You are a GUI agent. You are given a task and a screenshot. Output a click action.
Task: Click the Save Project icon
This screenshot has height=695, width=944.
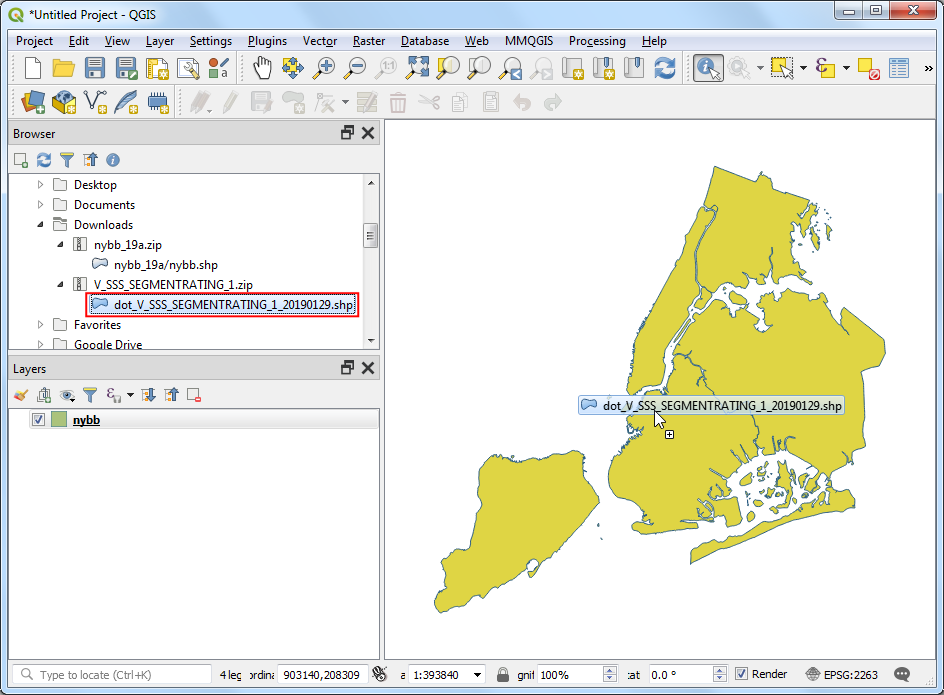click(x=95, y=68)
